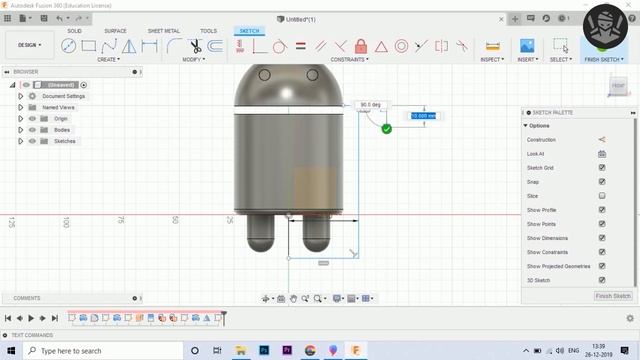
Task: Open Chrome from the taskbar
Action: (x=310, y=350)
